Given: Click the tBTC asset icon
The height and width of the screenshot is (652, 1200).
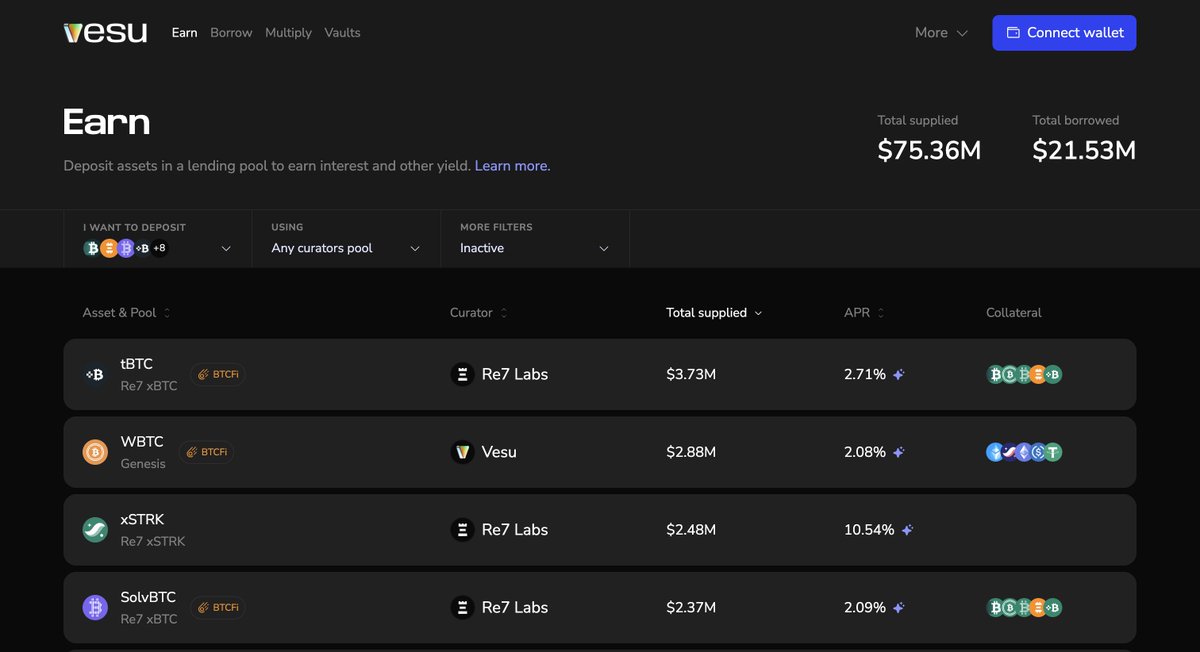Looking at the screenshot, I should point(95,374).
